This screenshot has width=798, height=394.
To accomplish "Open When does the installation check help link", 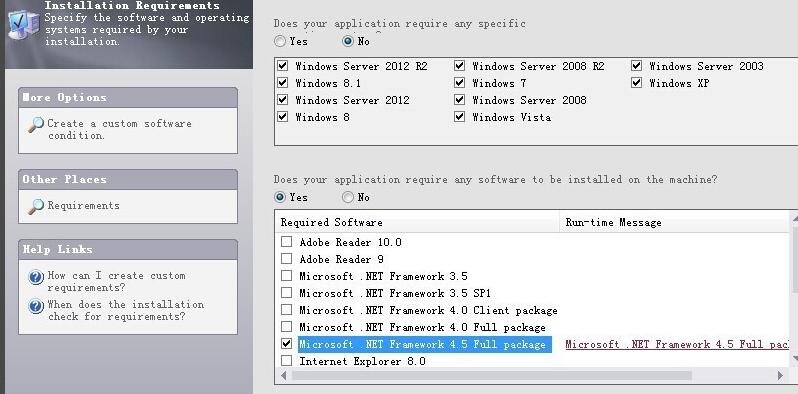I will [x=126, y=311].
